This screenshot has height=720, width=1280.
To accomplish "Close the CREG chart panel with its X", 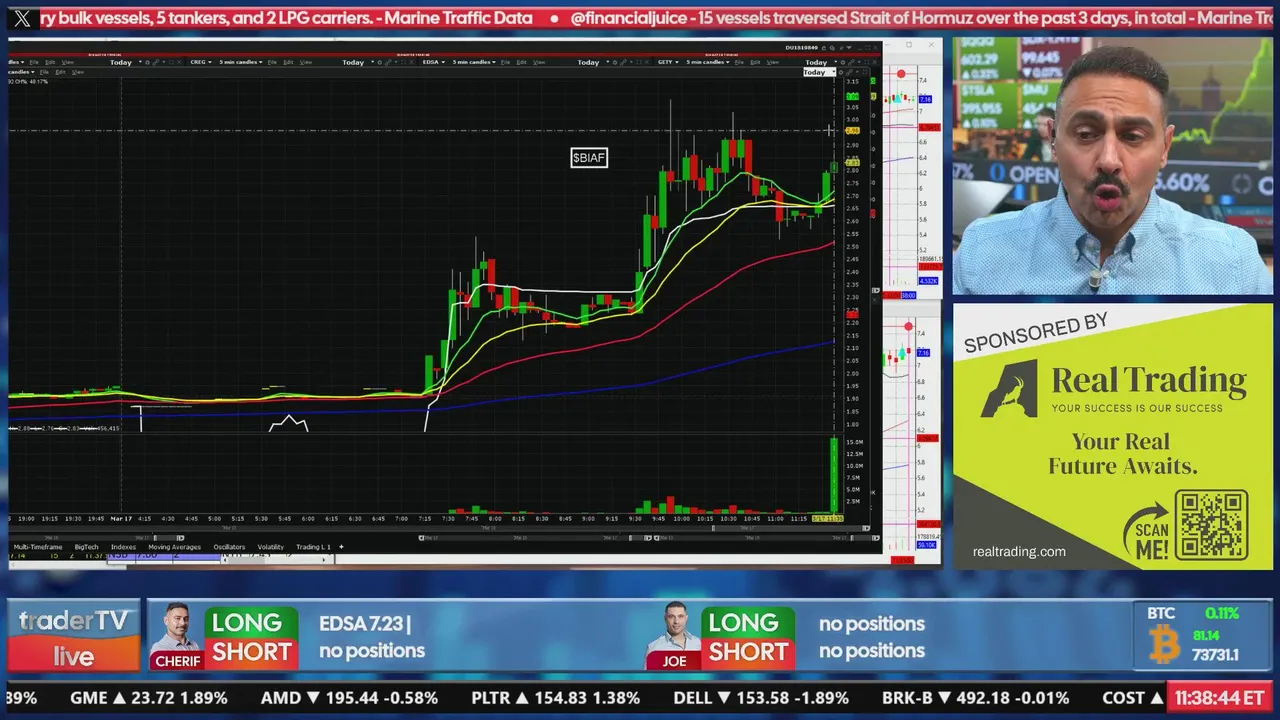I will (411, 62).
